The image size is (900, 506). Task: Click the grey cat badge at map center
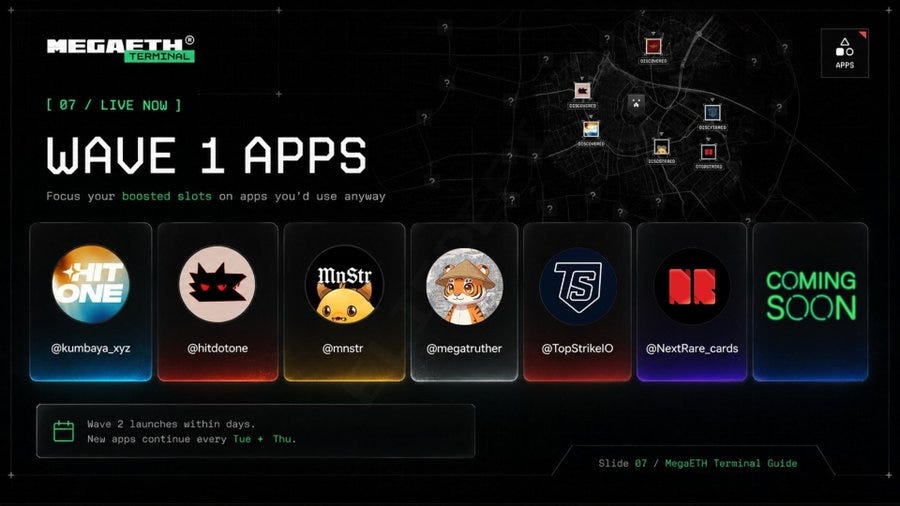[636, 104]
